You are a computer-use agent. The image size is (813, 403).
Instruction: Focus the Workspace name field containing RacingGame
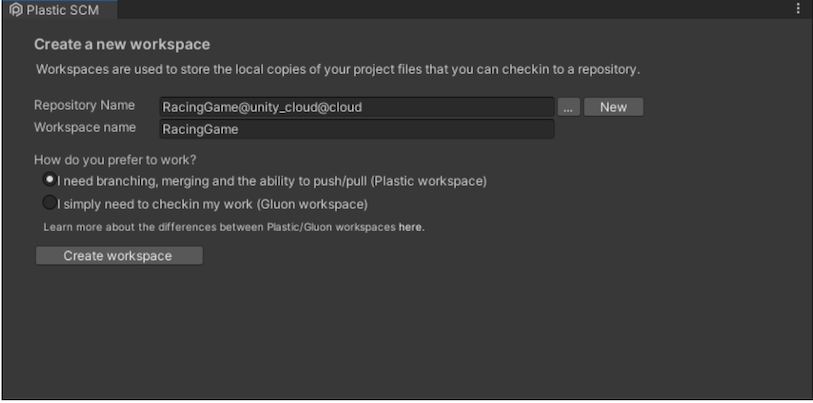coord(356,129)
